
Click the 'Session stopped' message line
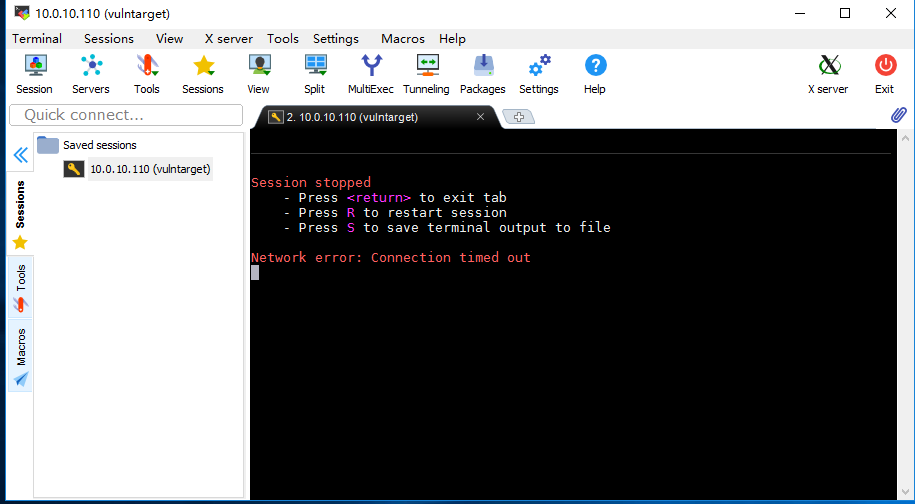(x=311, y=183)
